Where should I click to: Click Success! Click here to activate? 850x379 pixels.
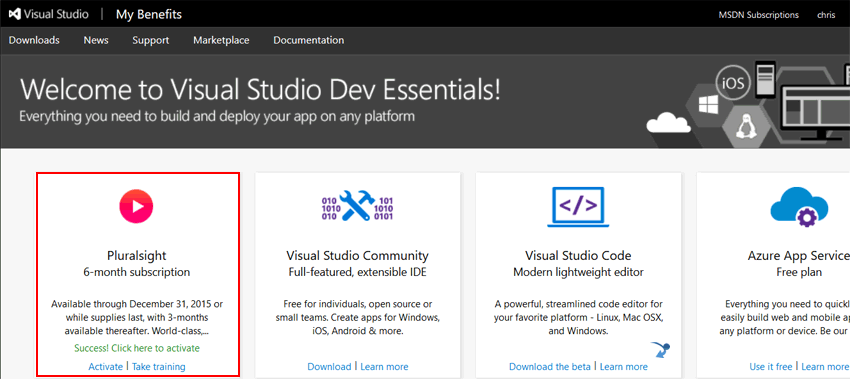[x=137, y=348]
